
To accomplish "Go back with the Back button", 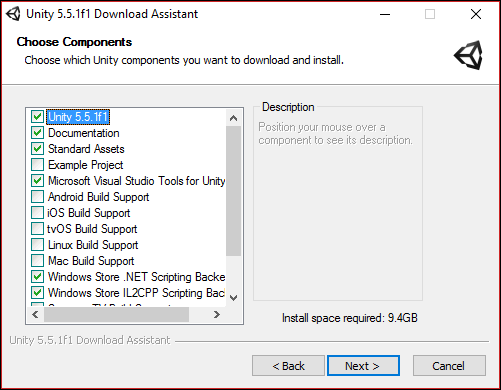I will click(288, 366).
